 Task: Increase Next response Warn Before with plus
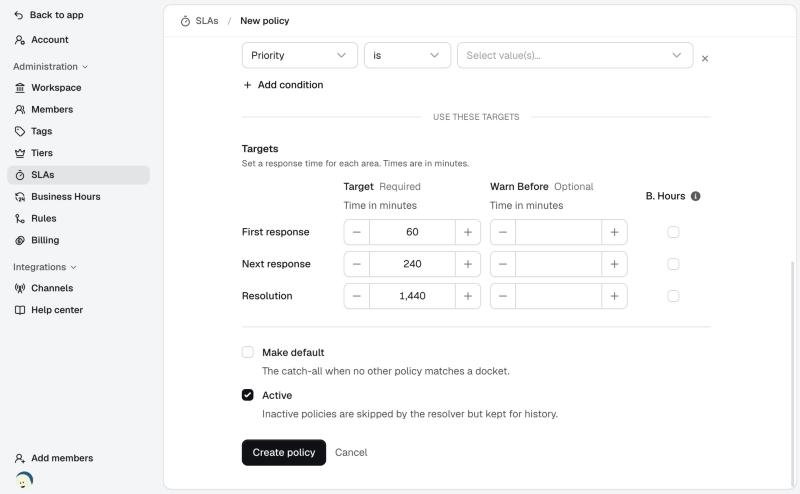pos(614,264)
